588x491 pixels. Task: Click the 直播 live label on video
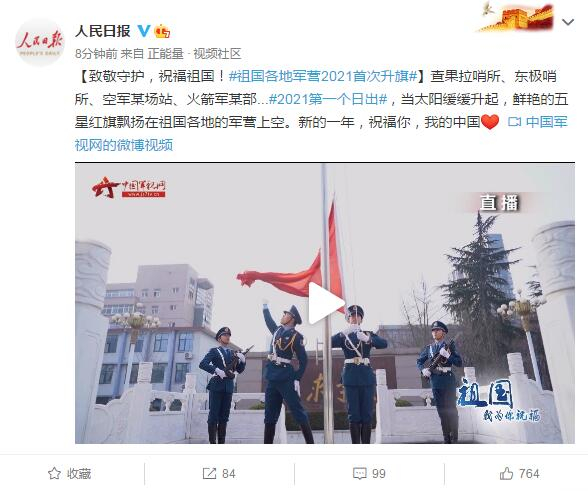499,203
